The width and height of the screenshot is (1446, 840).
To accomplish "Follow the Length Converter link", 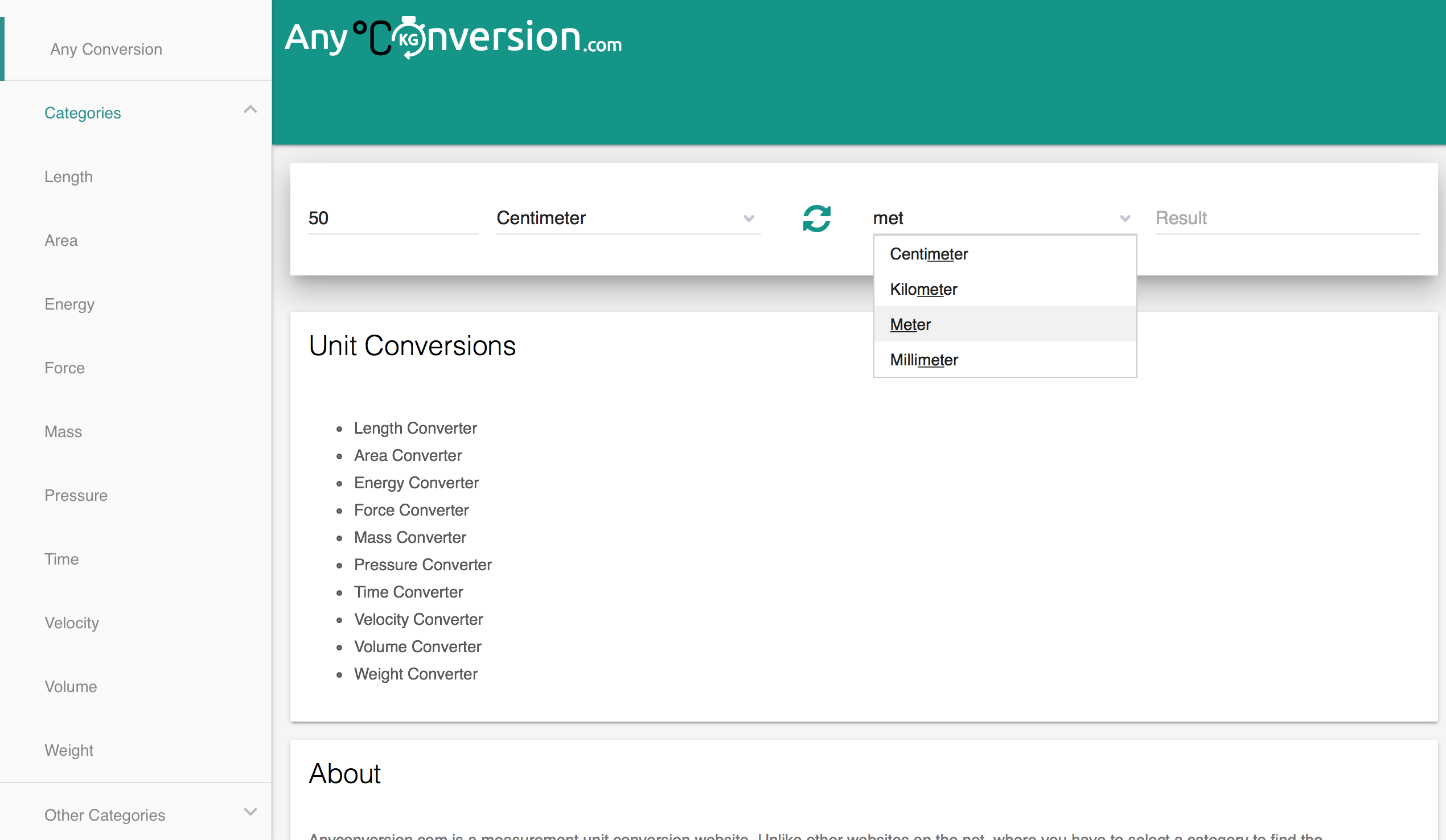I will tap(416, 428).
